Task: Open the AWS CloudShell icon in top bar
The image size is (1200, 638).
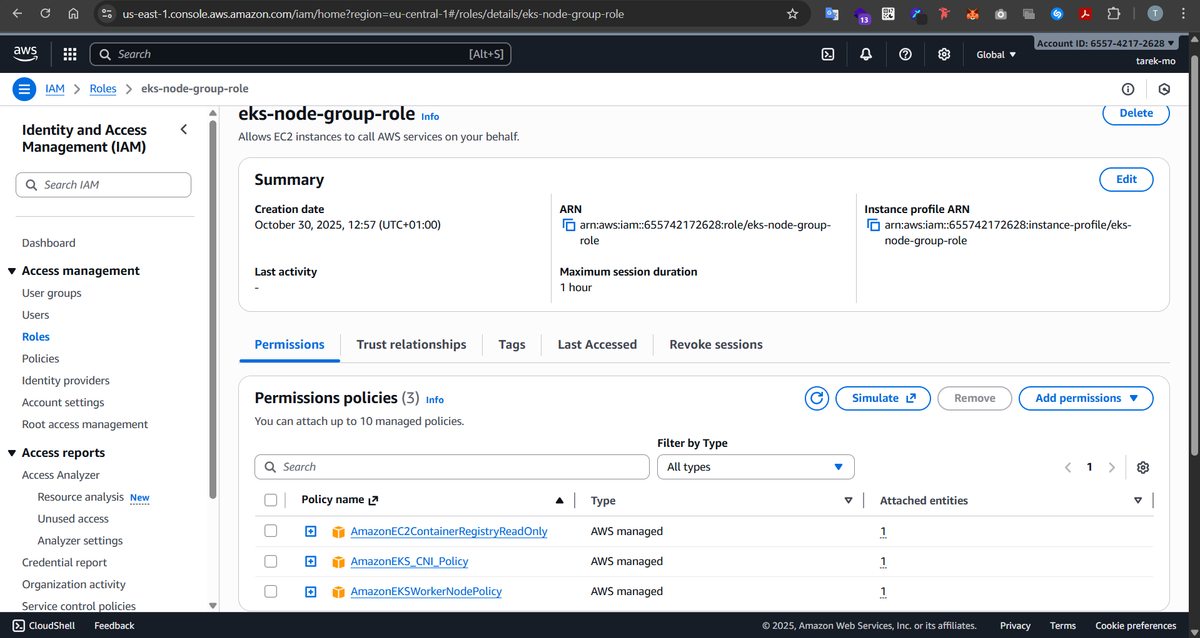Action: (x=828, y=54)
